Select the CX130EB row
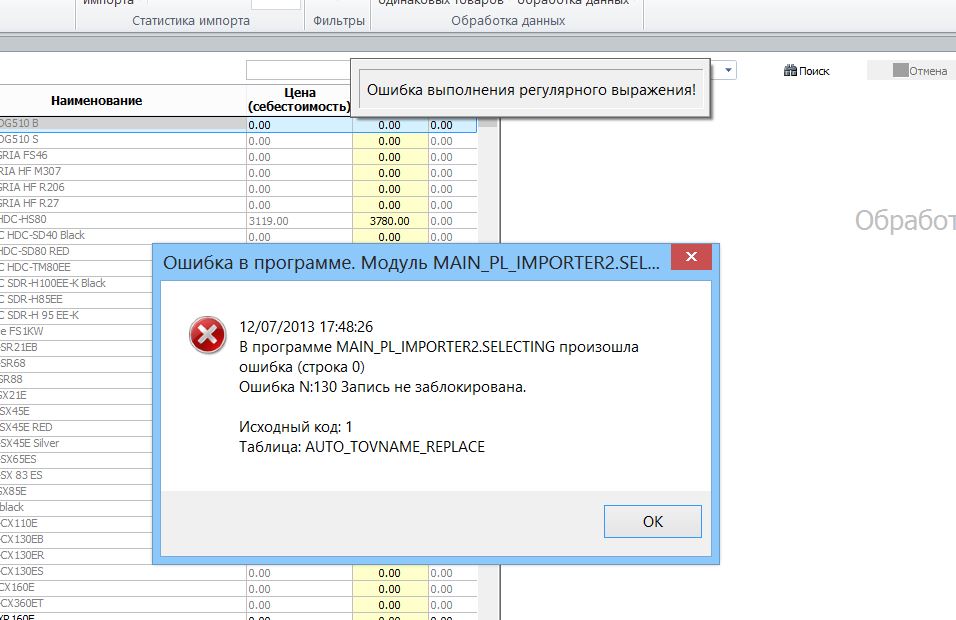956x620 pixels. point(76,539)
